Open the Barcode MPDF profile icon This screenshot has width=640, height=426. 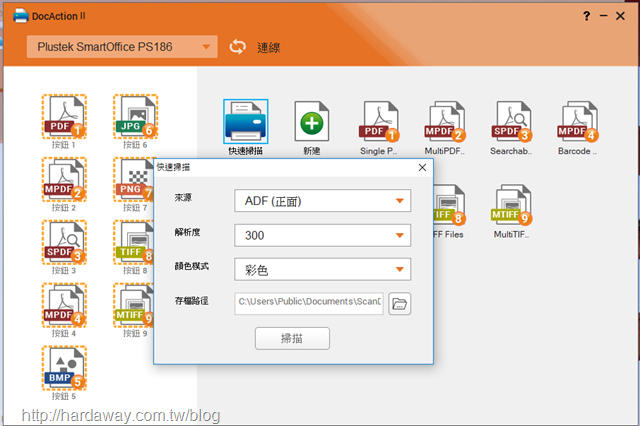(578, 122)
